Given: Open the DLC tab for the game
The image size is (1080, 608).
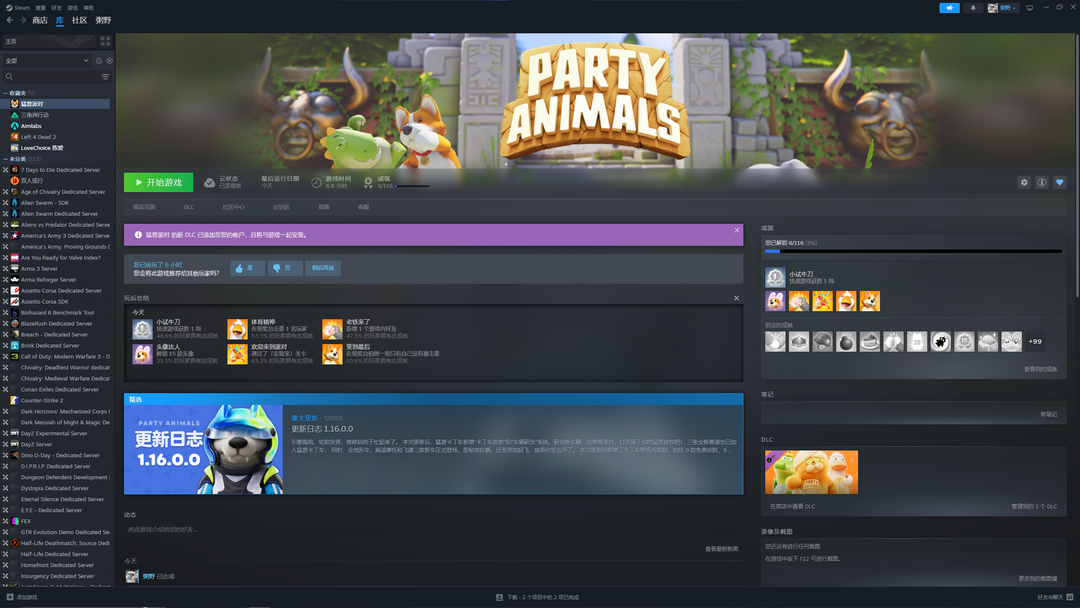Looking at the screenshot, I should point(189,207).
